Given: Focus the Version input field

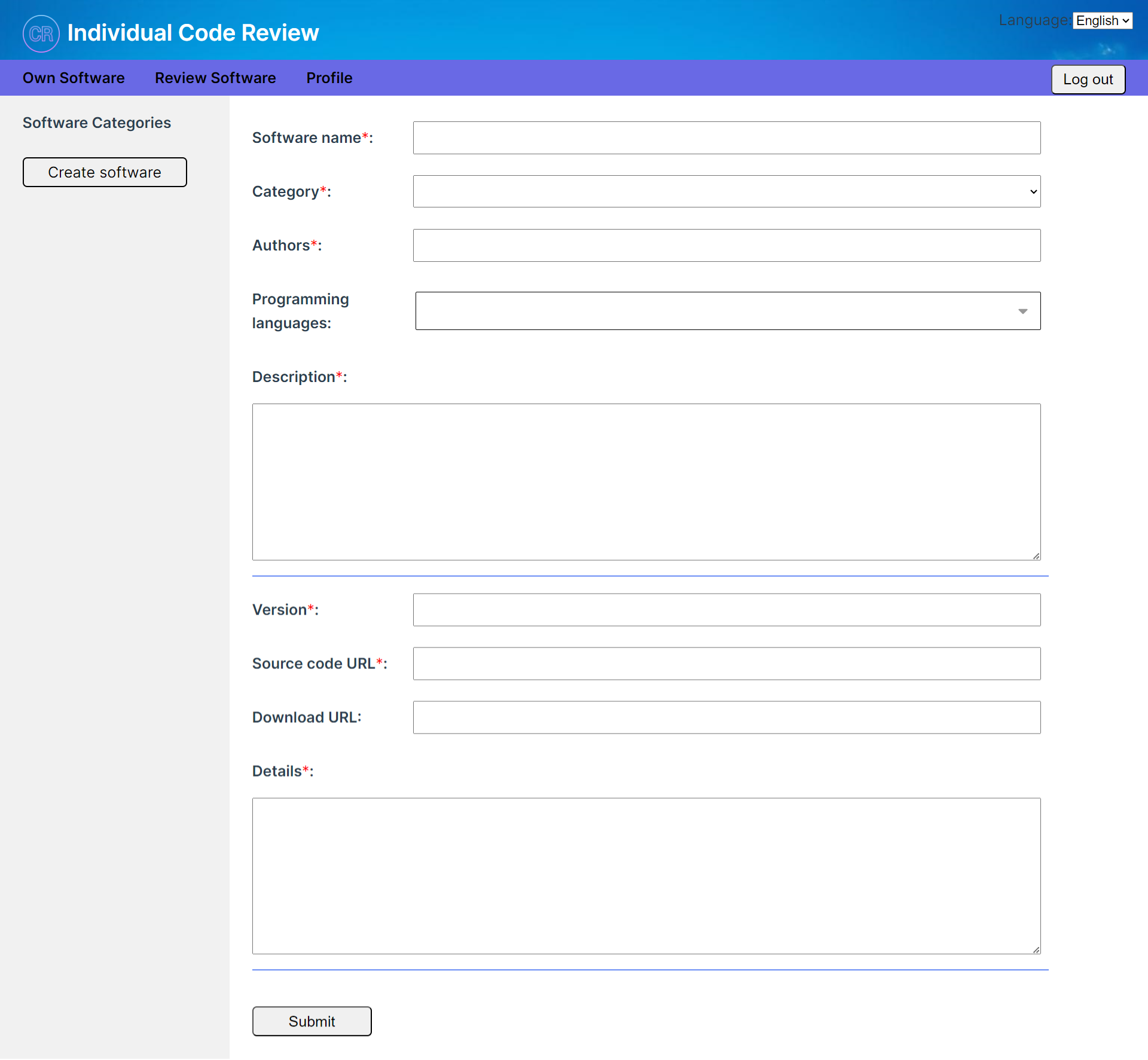Looking at the screenshot, I should tap(726, 610).
